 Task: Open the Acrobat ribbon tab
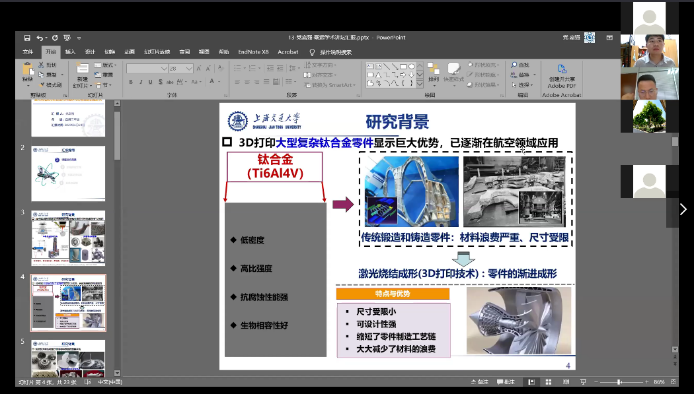288,52
